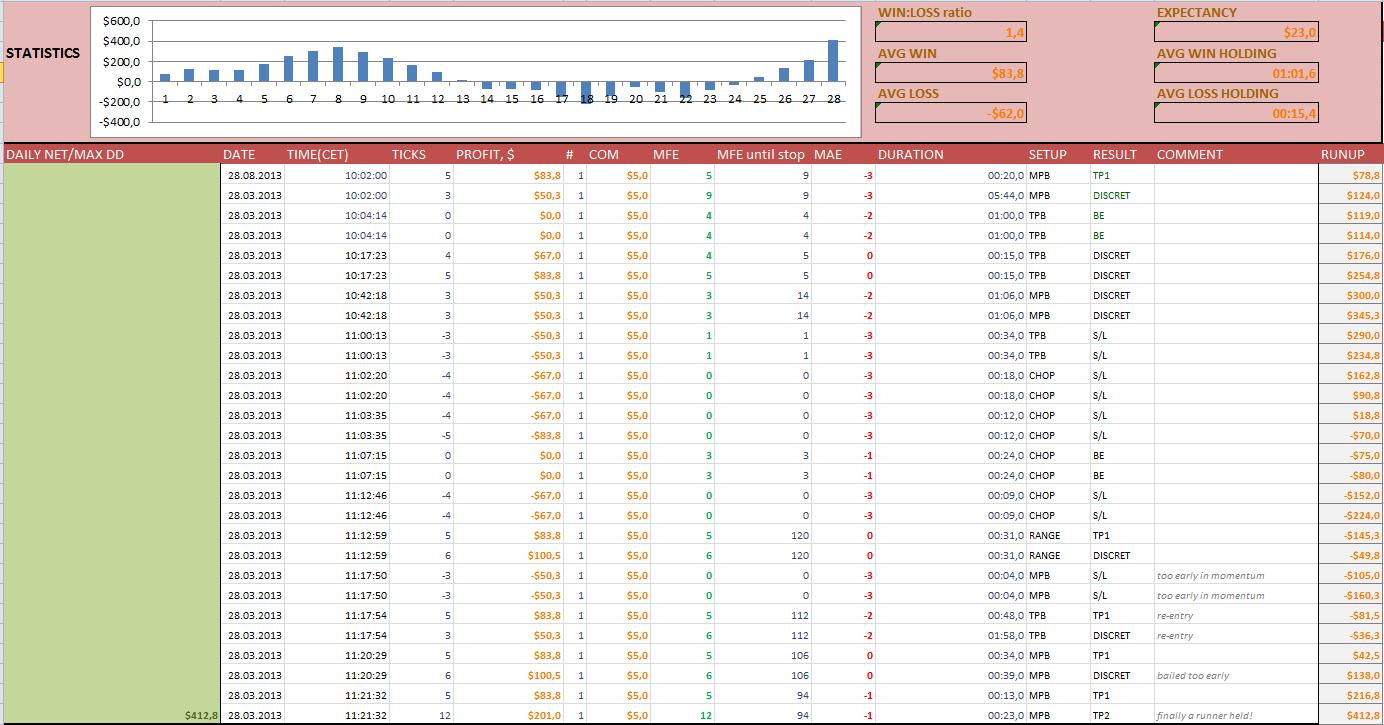Click the EXPECTANCY label
The height and width of the screenshot is (725, 1384).
click(1196, 13)
